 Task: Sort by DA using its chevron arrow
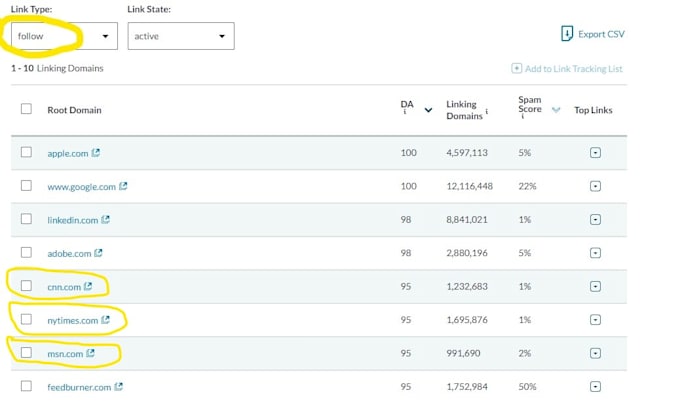428,110
